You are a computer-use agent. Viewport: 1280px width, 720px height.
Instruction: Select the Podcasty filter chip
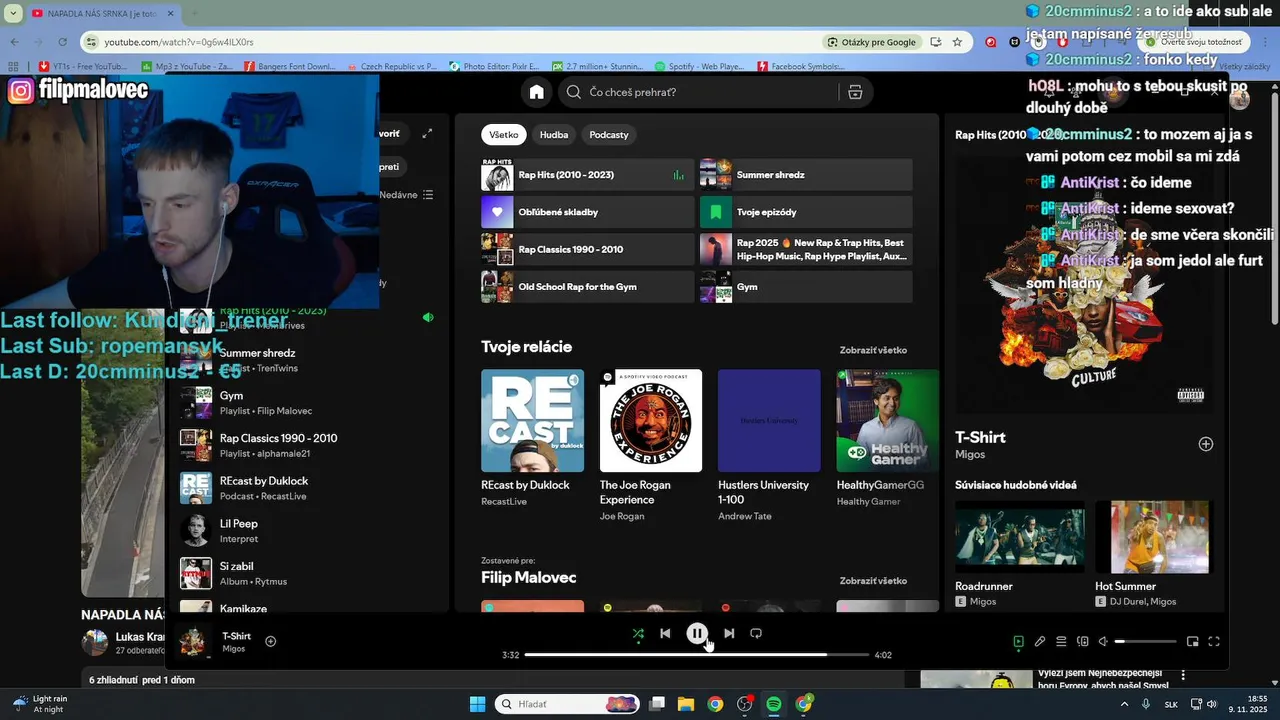(609, 135)
